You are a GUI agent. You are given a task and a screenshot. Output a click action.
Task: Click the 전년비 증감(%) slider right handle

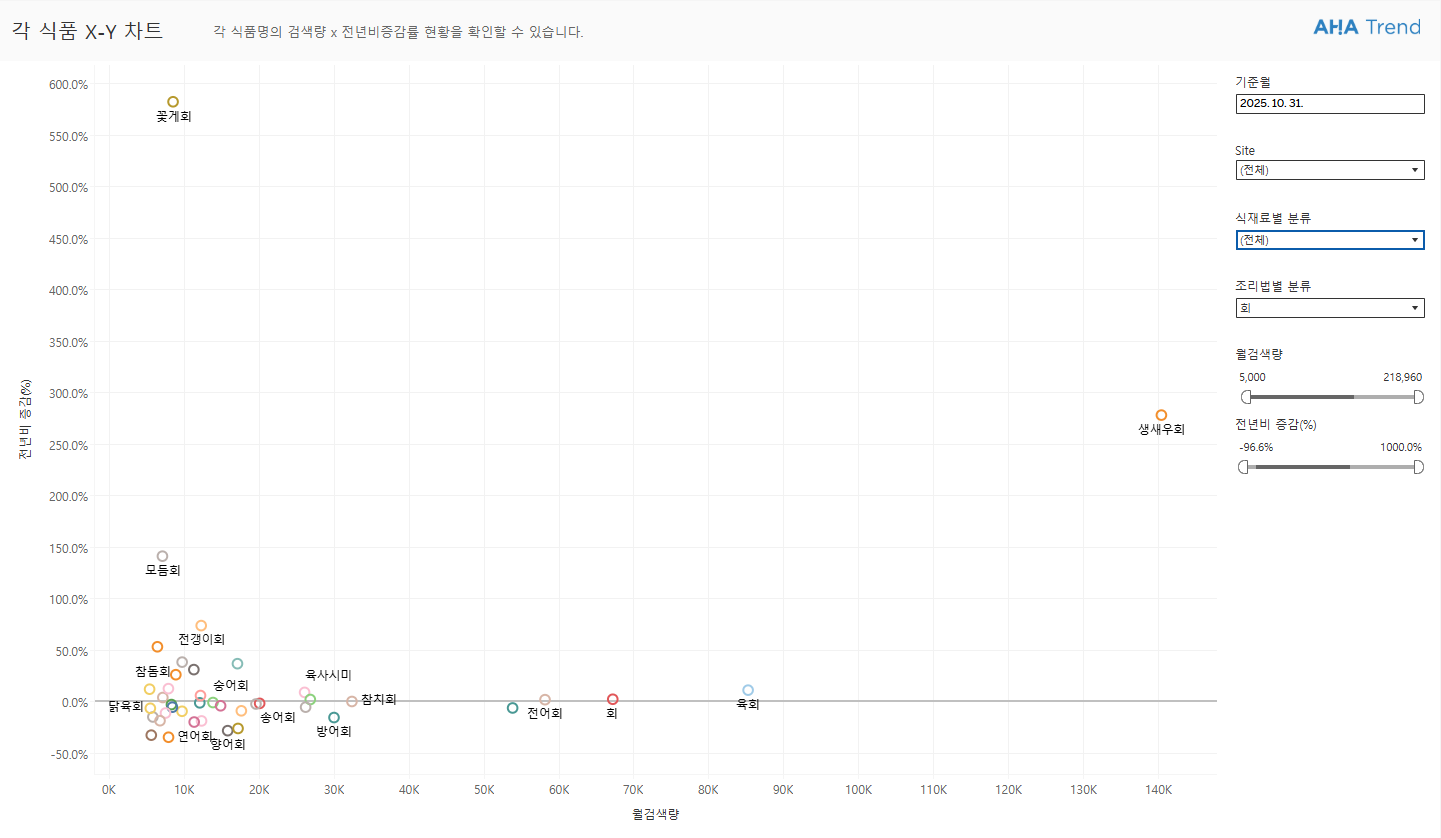coord(1418,467)
